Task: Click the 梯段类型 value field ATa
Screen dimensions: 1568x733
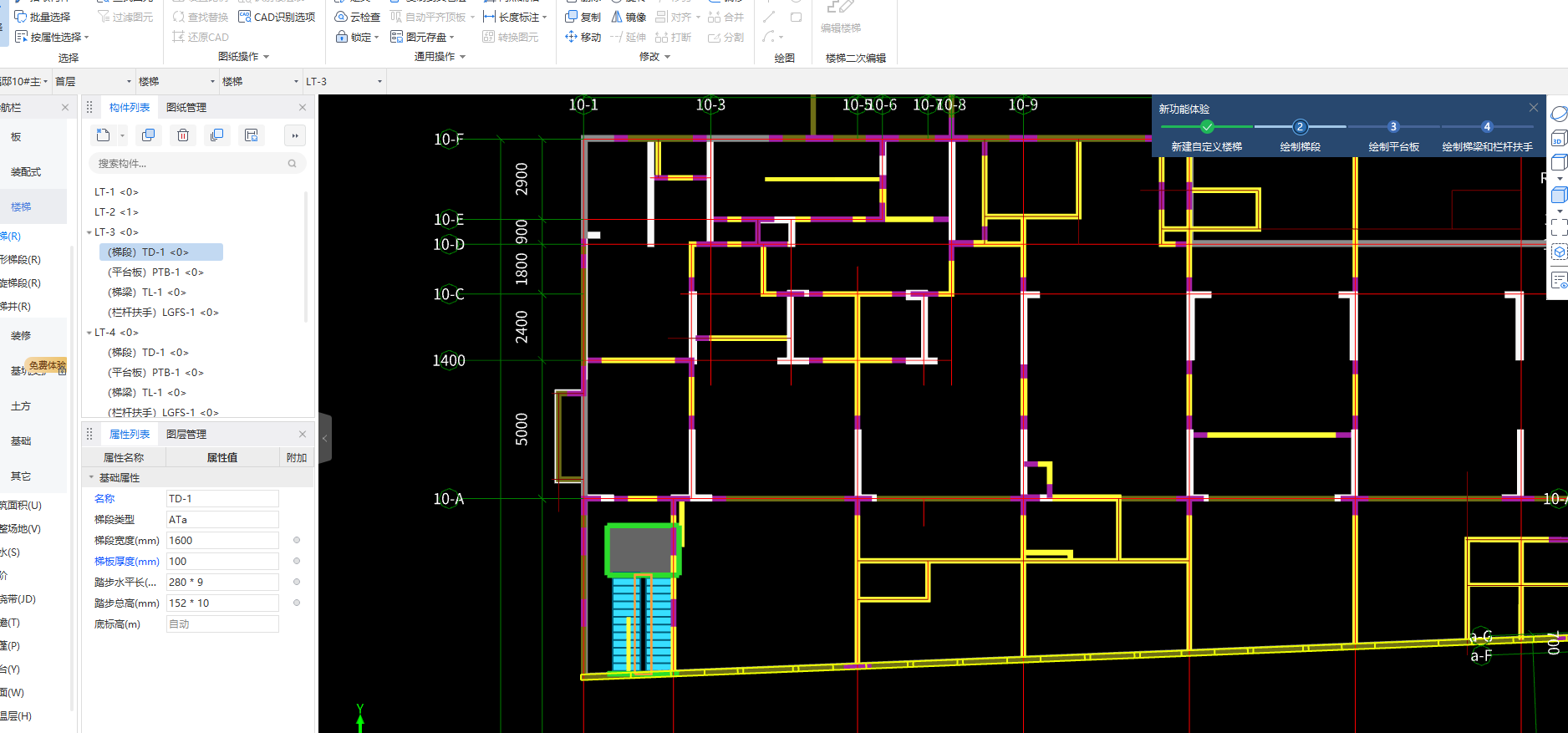Action: coord(222,519)
